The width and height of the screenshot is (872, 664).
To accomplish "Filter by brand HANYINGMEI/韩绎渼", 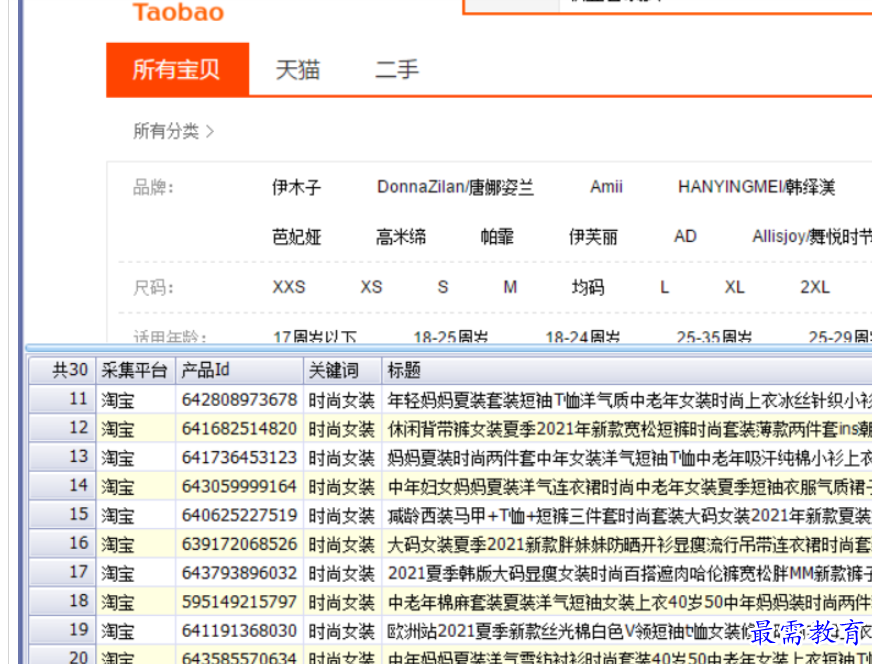I will (756, 187).
